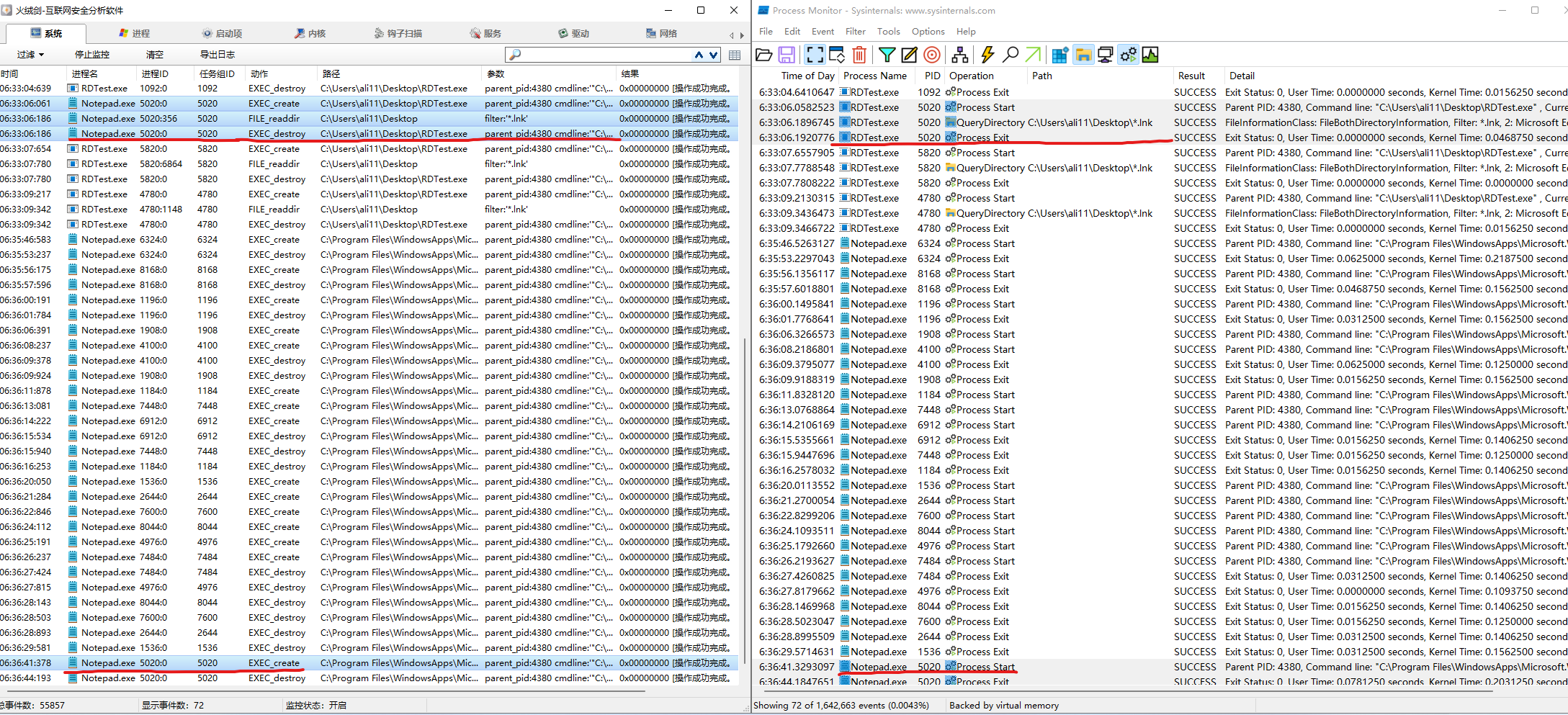Click the 停止监控 button
The image size is (1568, 715).
(x=92, y=55)
